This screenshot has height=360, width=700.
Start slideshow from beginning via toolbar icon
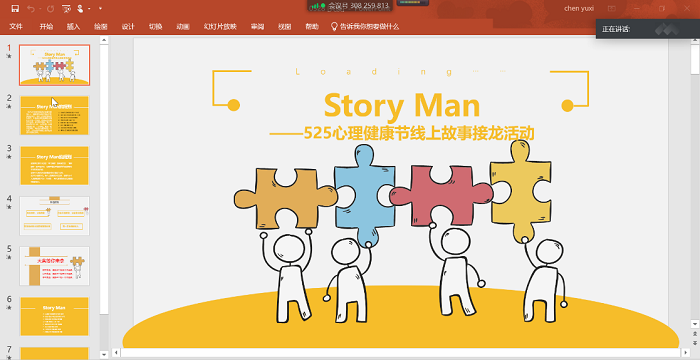pos(66,8)
